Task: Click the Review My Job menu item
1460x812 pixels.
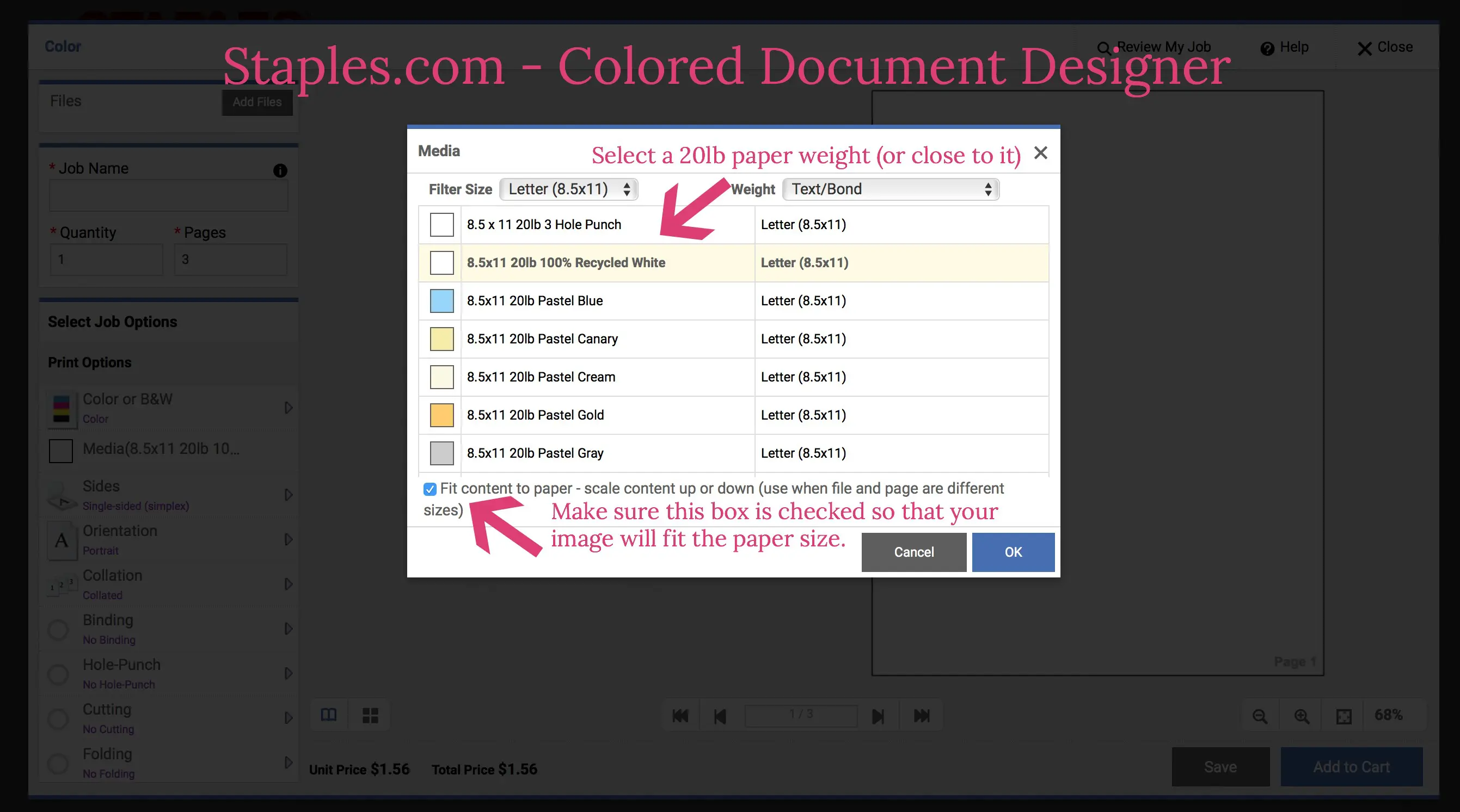Action: [1155, 47]
